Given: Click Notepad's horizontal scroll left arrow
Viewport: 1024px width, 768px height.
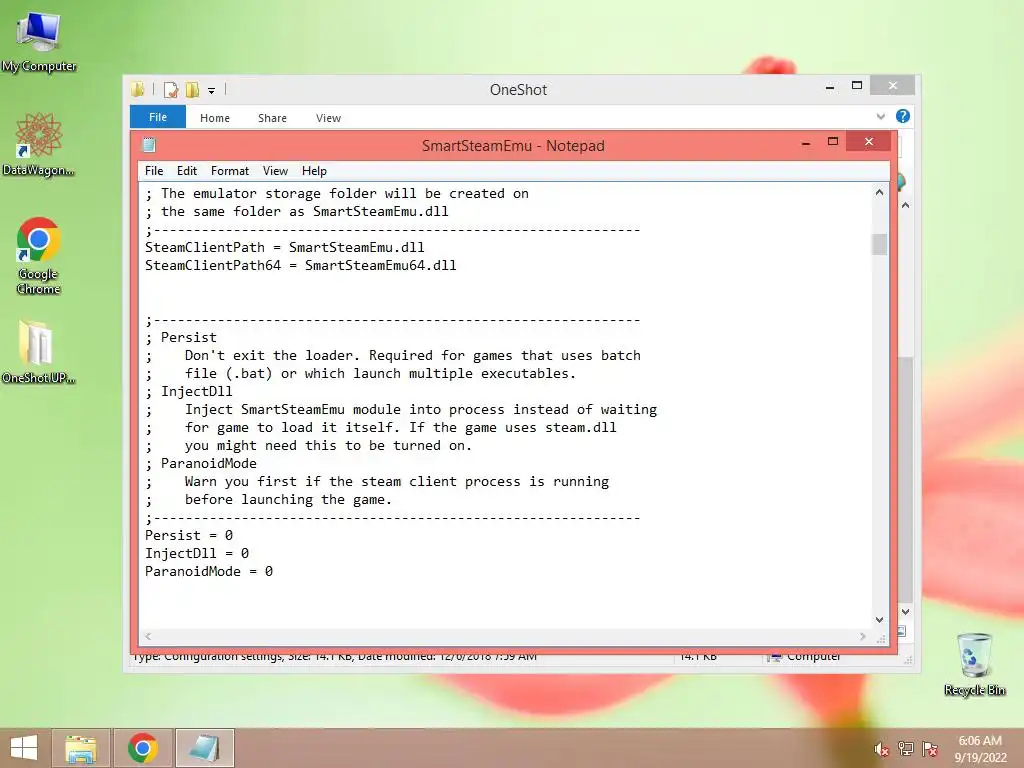Looking at the screenshot, I should (x=148, y=636).
